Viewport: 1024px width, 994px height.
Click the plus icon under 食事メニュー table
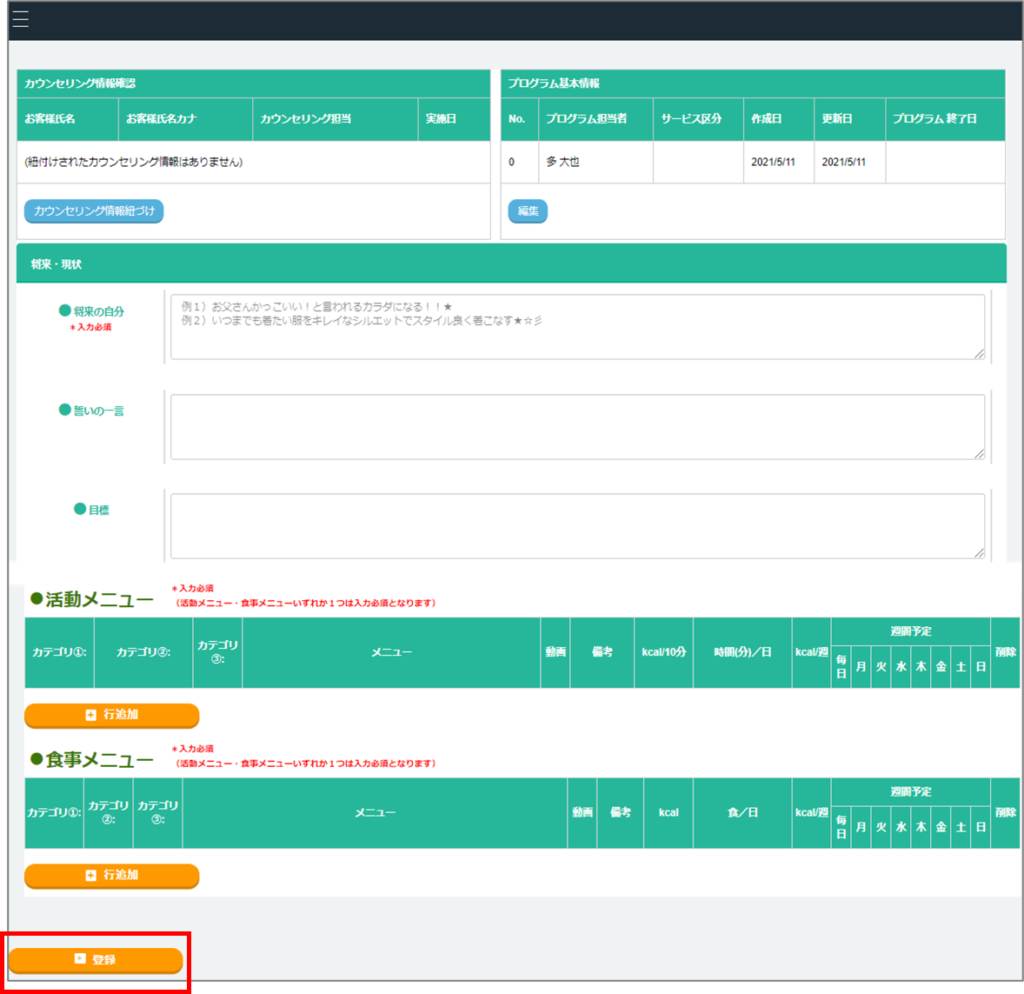[91, 876]
